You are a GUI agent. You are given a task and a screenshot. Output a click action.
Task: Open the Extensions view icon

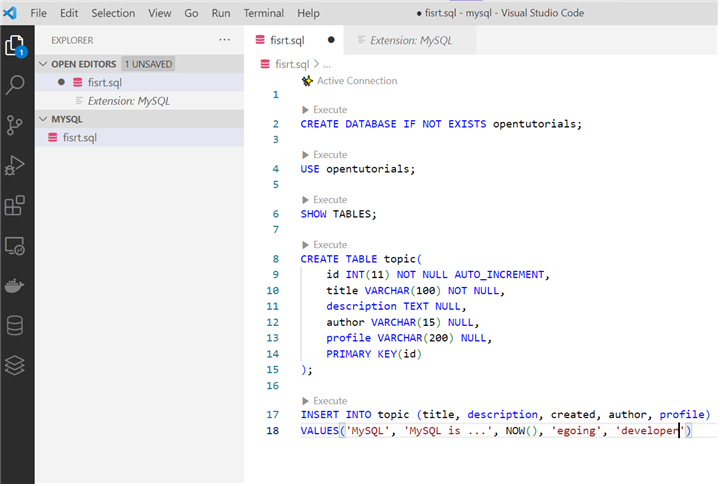tap(15, 205)
